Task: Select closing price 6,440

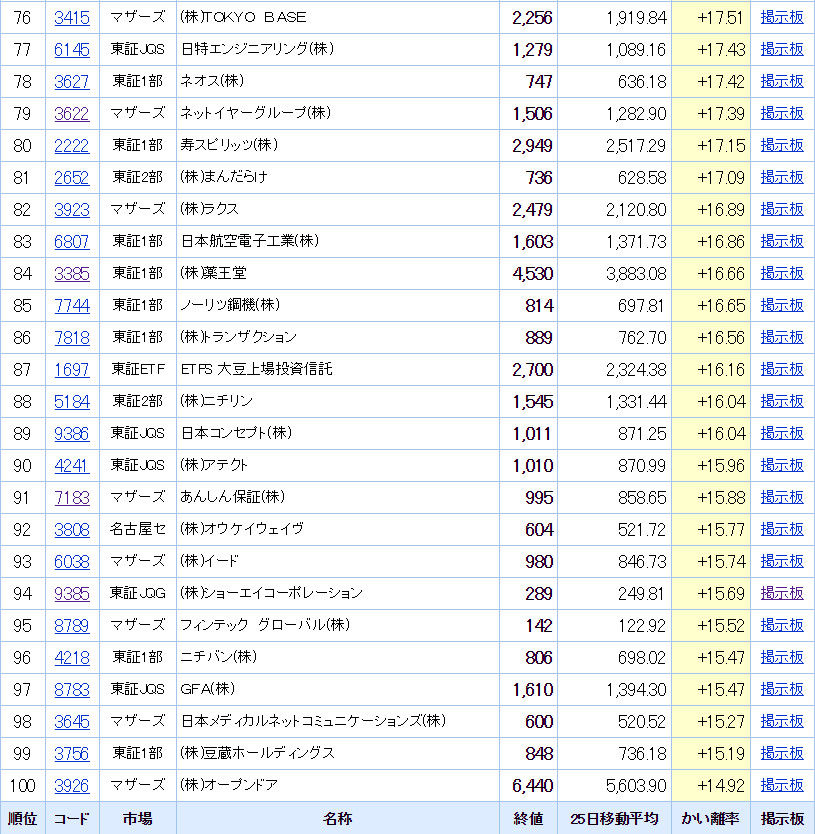Action: [x=533, y=786]
